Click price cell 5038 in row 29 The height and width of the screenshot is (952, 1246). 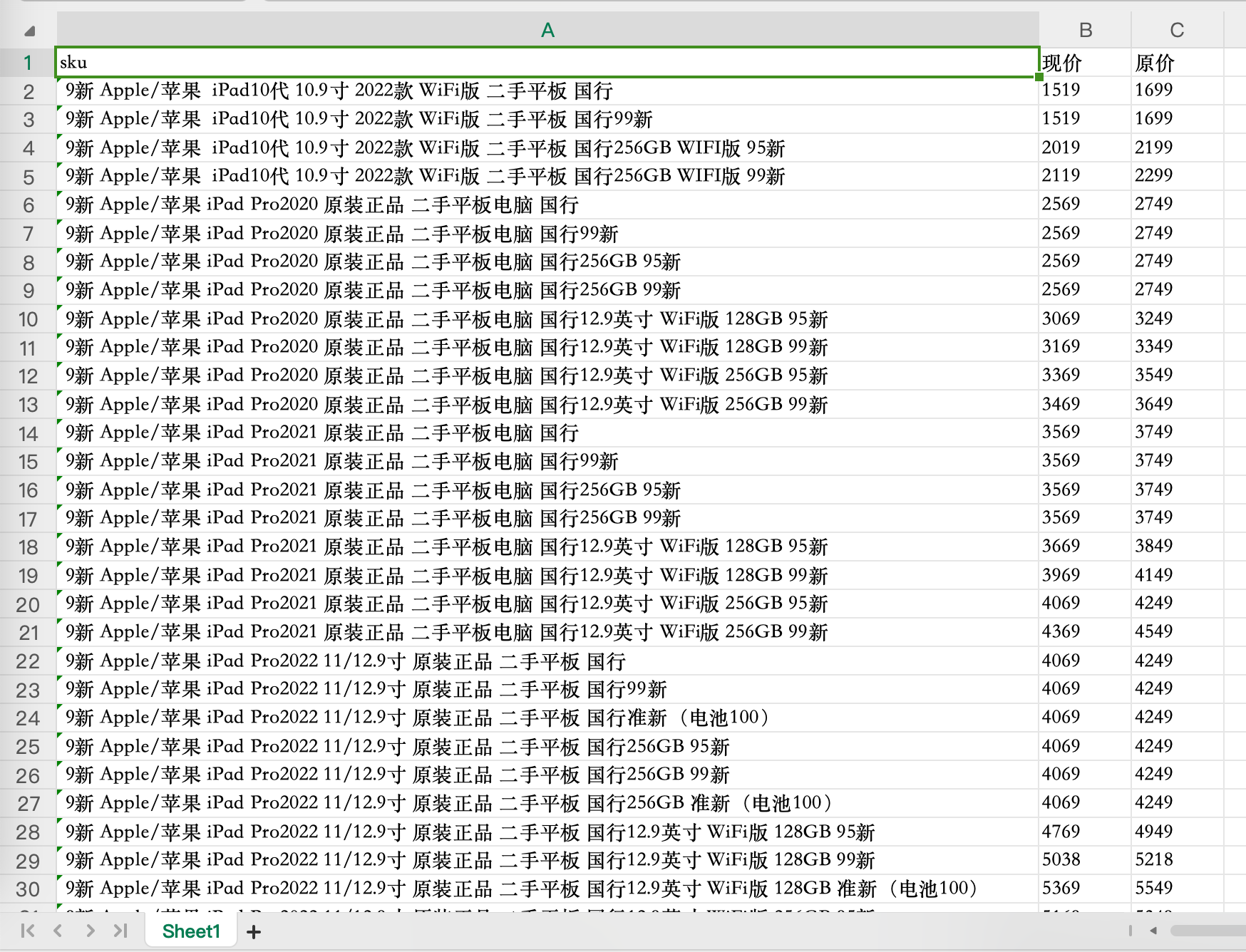point(1084,860)
